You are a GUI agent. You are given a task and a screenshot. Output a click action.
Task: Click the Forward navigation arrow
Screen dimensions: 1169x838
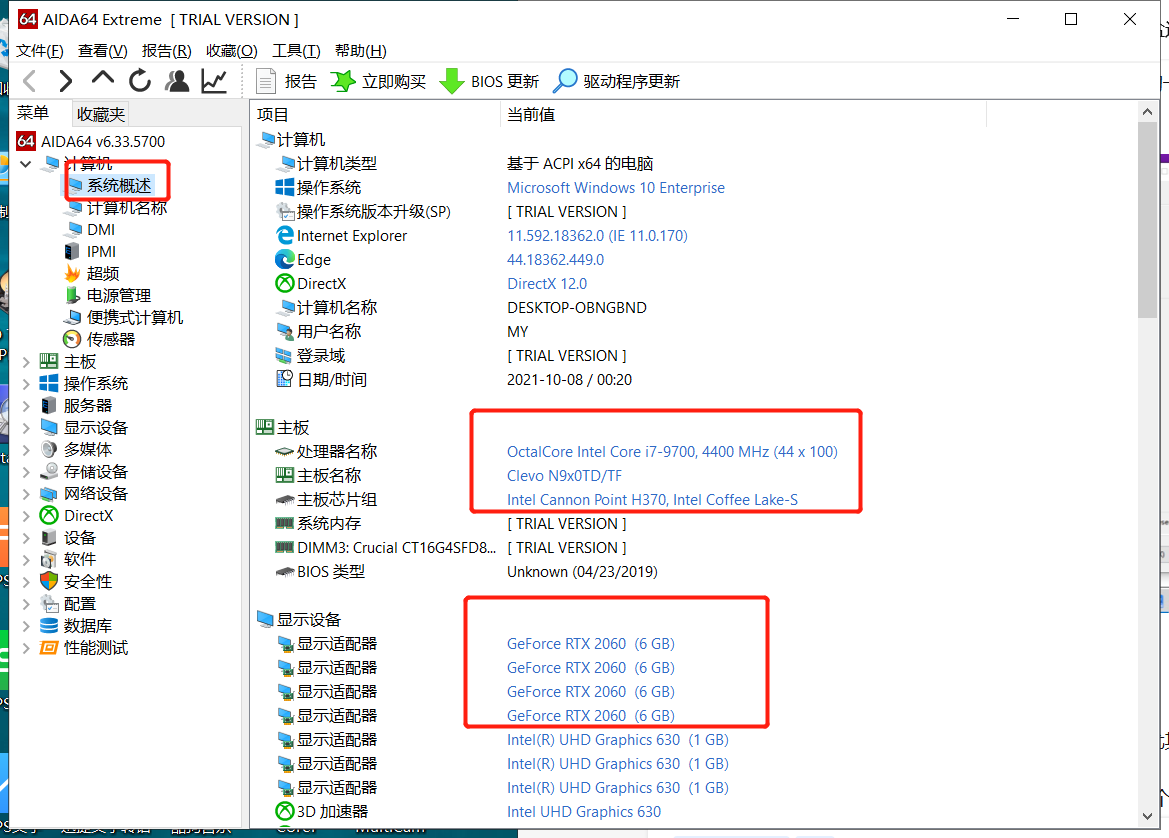pyautogui.click(x=66, y=81)
